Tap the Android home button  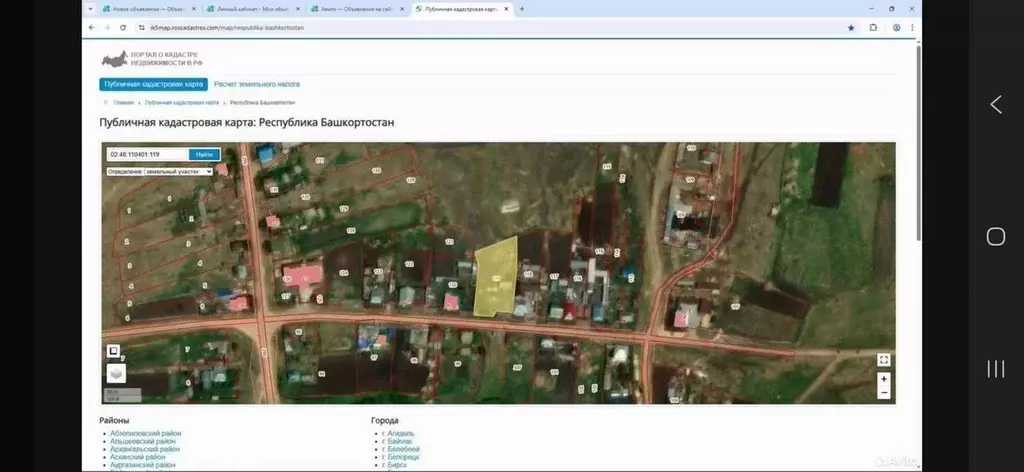(995, 236)
